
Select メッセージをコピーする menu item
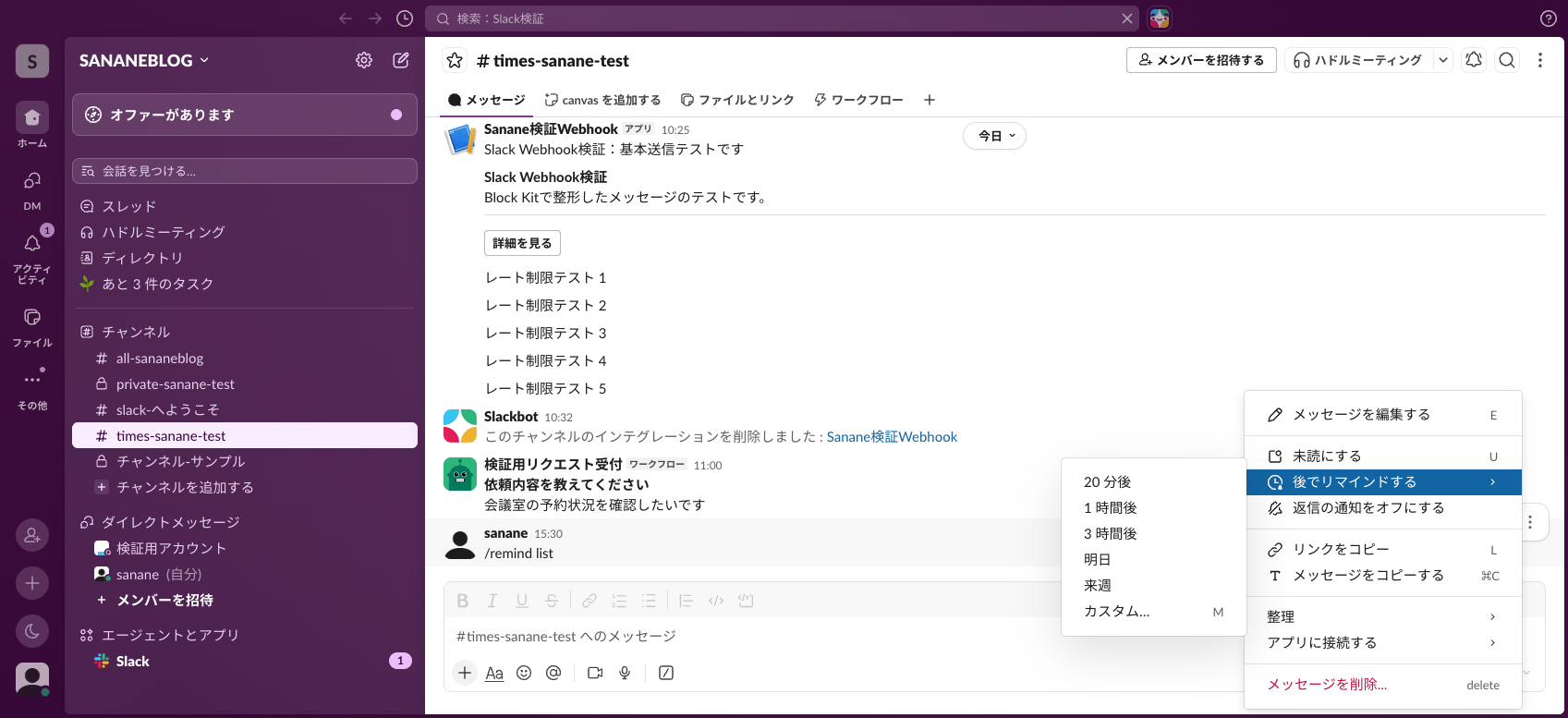click(x=1383, y=575)
